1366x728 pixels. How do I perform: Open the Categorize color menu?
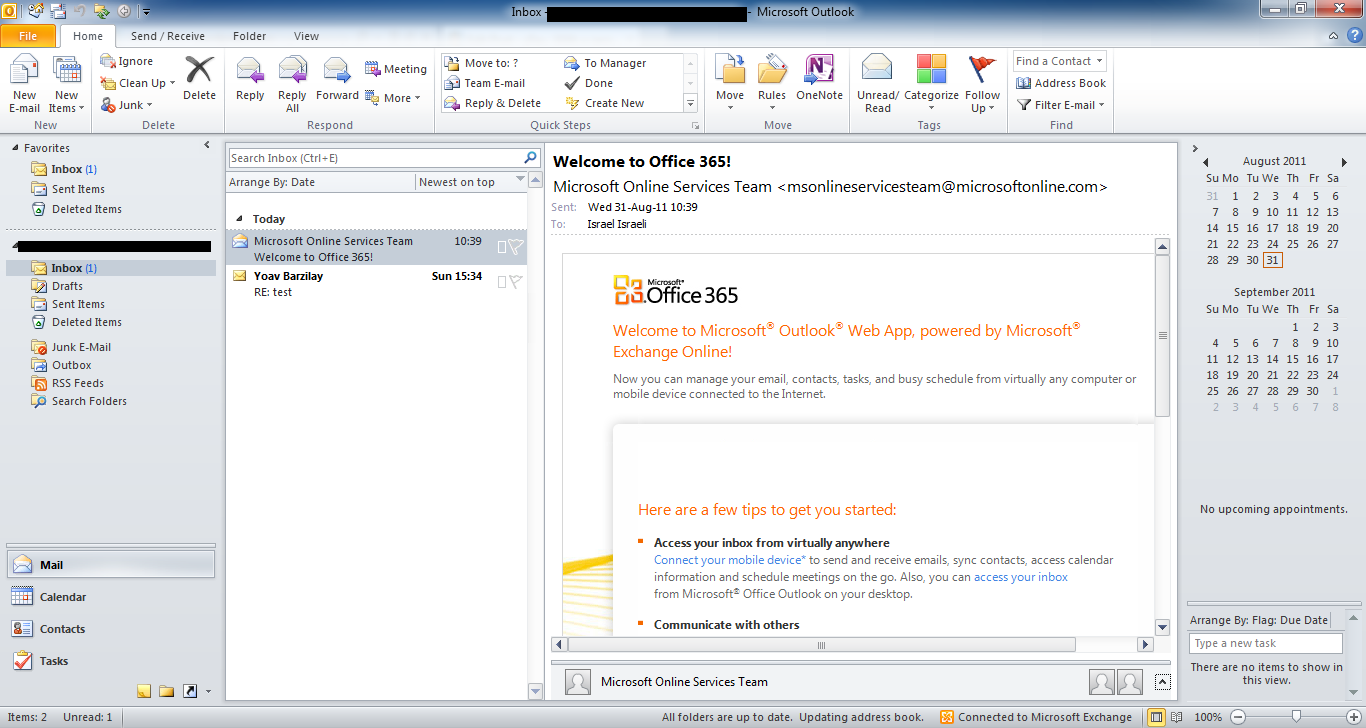931,84
